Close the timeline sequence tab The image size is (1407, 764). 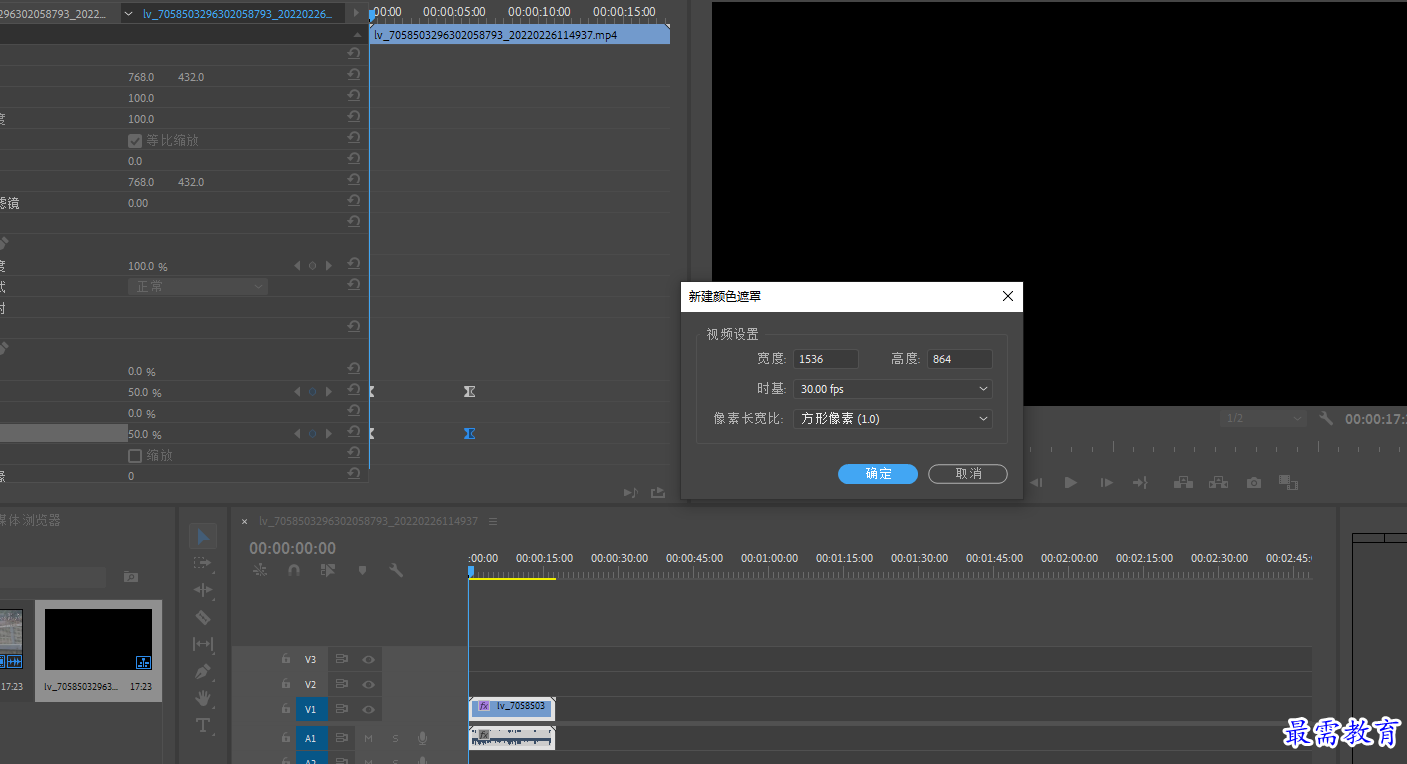[x=244, y=521]
